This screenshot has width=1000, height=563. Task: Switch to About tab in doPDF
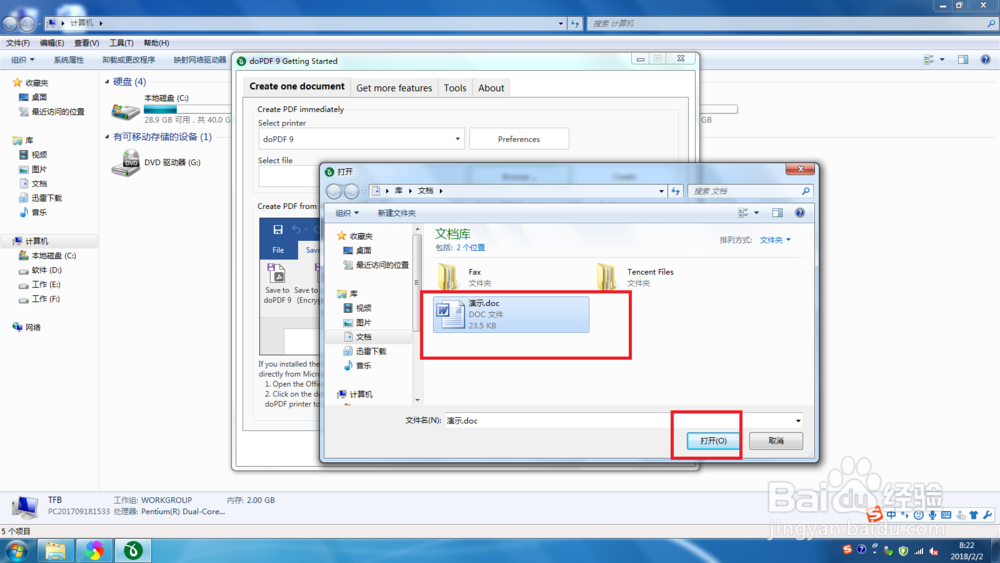point(491,88)
